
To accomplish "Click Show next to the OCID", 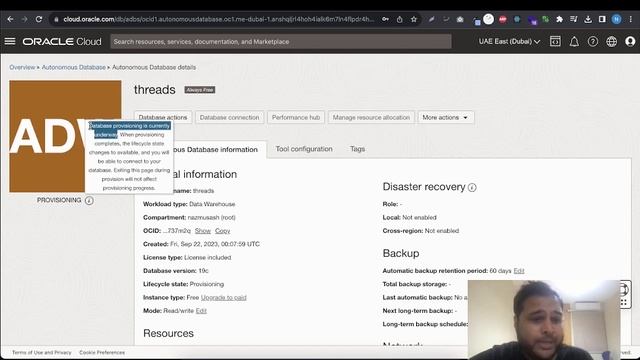I will pyautogui.click(x=202, y=231).
